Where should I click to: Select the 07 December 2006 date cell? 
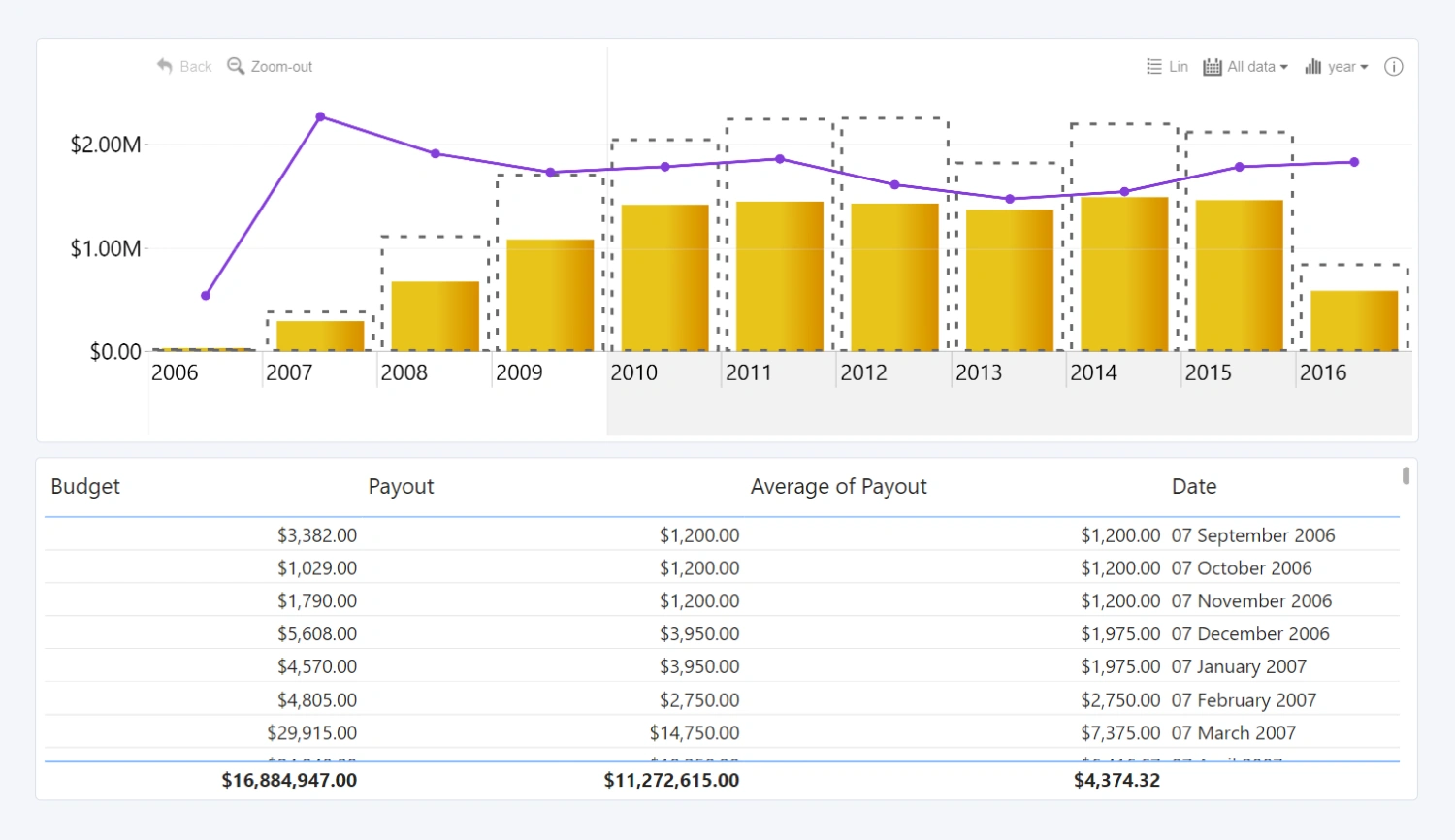[x=1250, y=634]
